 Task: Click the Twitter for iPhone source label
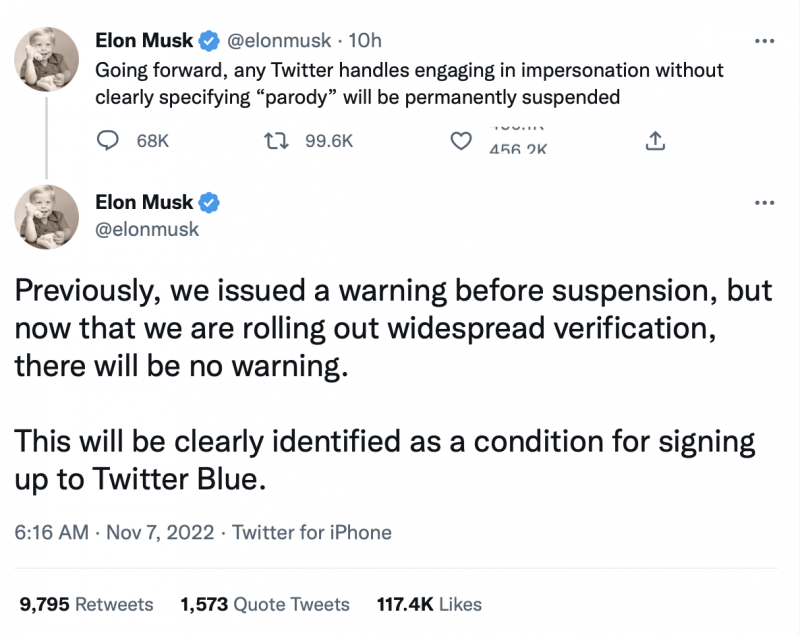312,532
